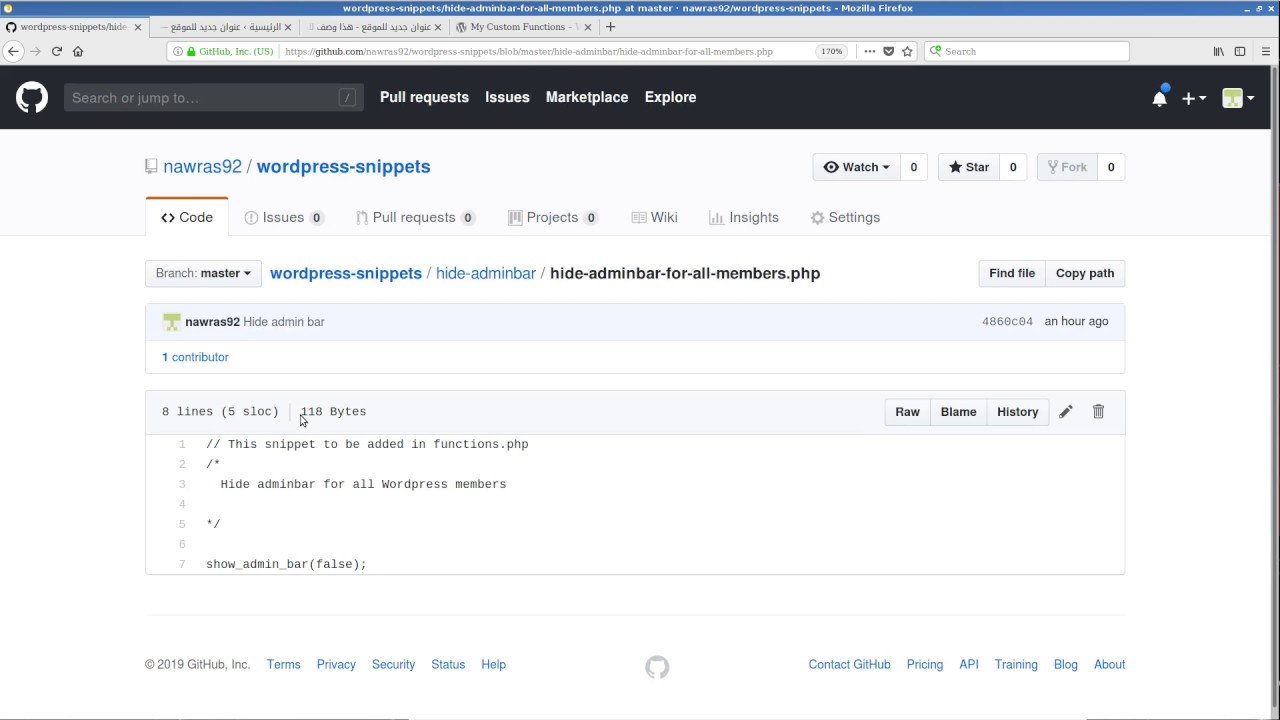Toggle the Firefox sidebar icon

coord(1240,51)
